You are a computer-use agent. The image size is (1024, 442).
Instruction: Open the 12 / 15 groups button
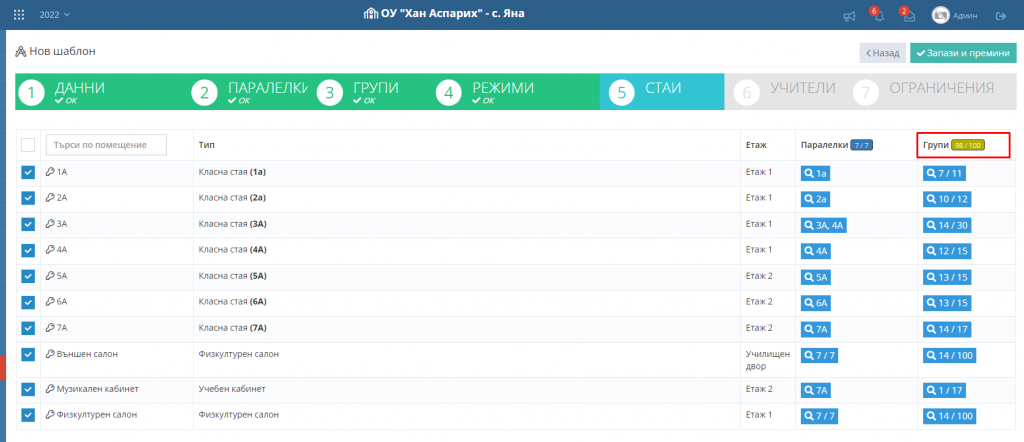pos(946,252)
